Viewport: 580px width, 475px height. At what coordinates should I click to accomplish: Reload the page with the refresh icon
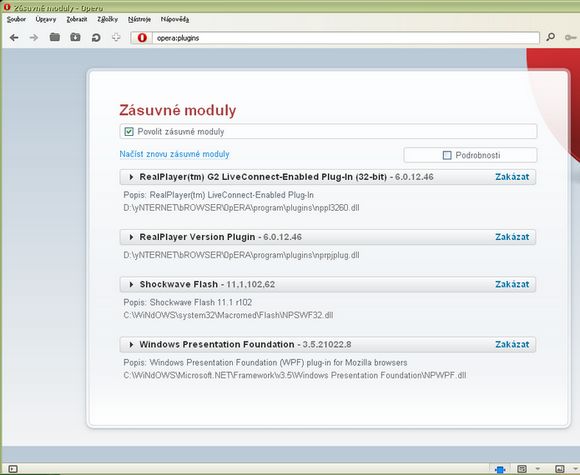click(x=96, y=38)
